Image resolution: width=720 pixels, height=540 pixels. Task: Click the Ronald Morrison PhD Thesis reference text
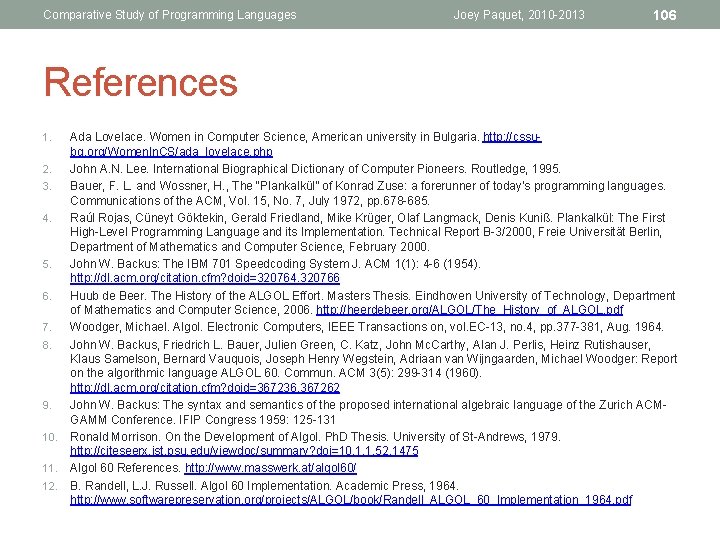pyautogui.click(x=315, y=437)
